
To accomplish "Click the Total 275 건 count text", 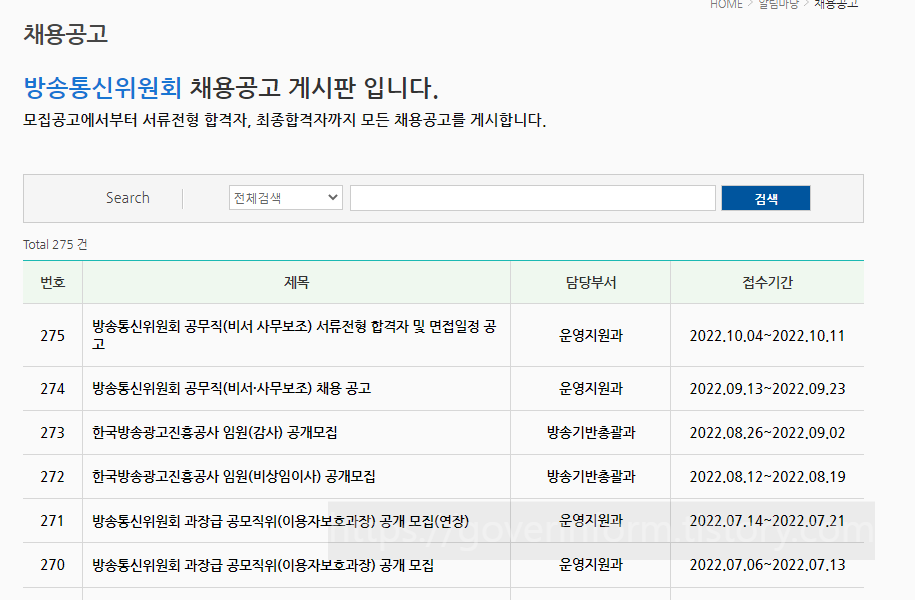I will (55, 245).
